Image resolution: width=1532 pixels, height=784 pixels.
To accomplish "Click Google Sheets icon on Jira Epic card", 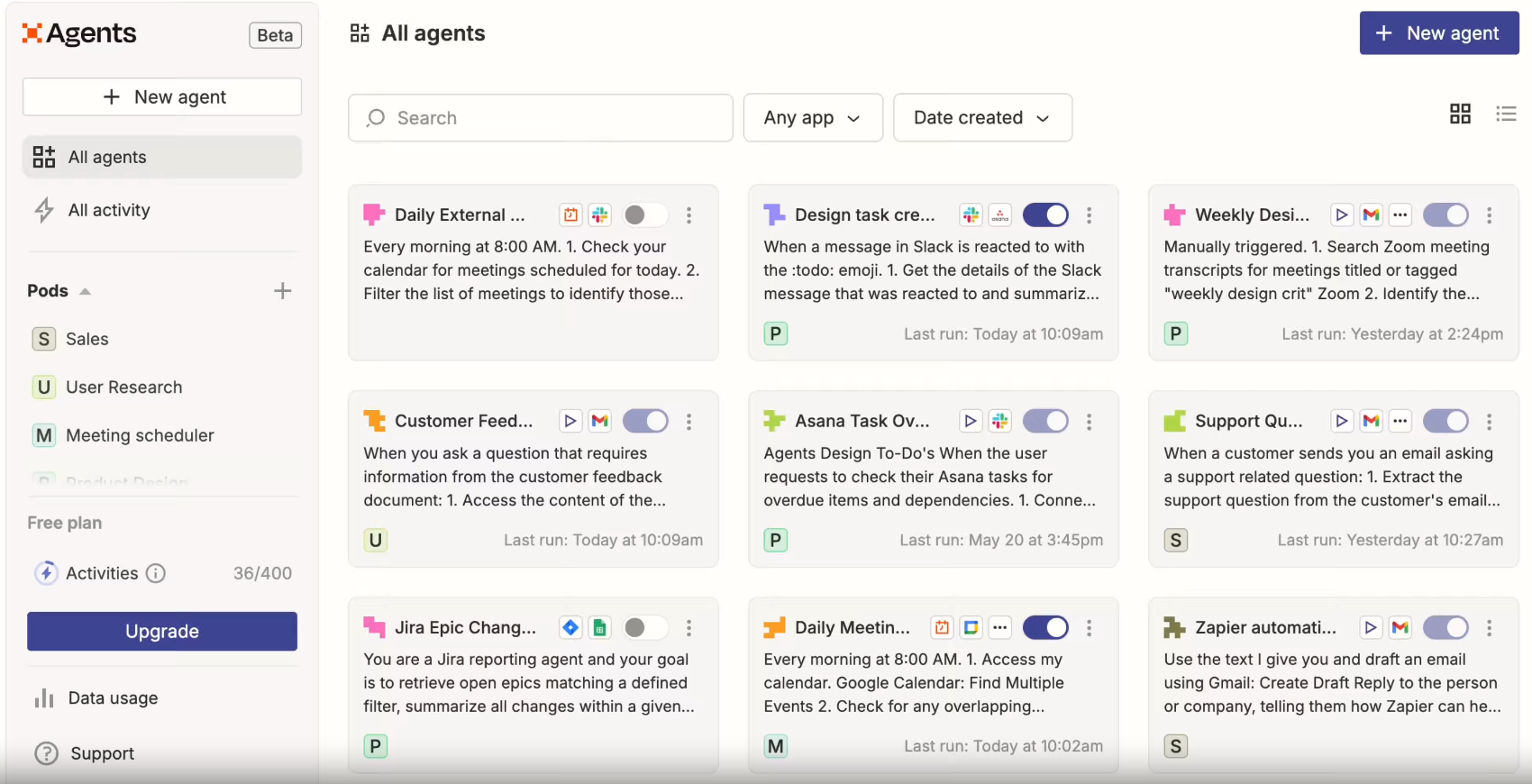I will point(600,627).
